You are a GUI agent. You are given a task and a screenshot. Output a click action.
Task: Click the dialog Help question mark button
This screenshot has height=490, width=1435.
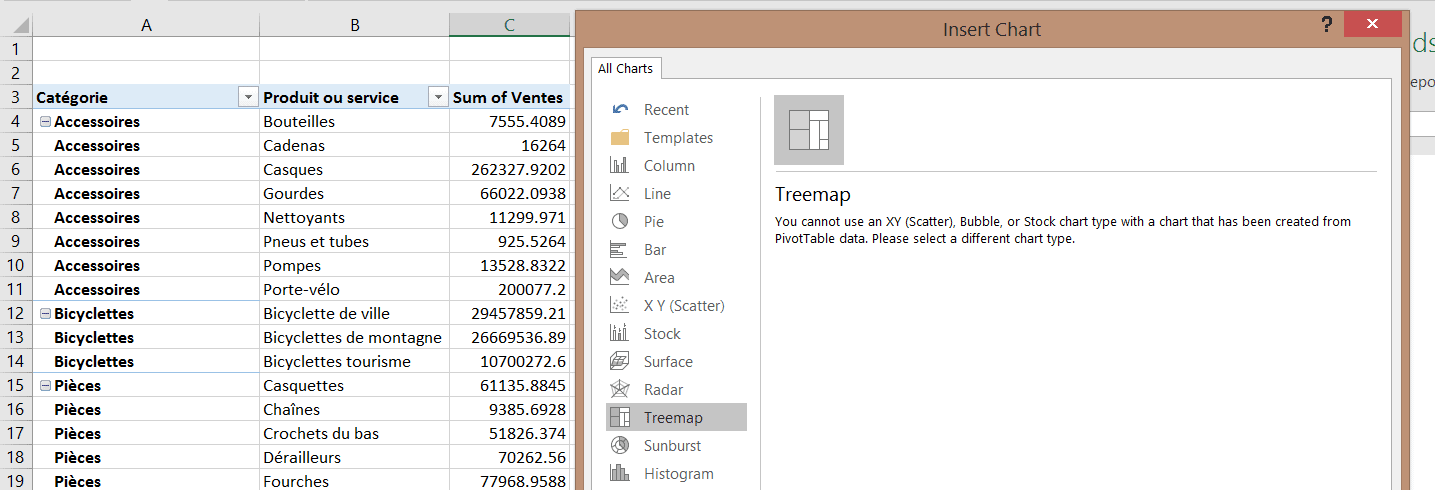click(1326, 25)
